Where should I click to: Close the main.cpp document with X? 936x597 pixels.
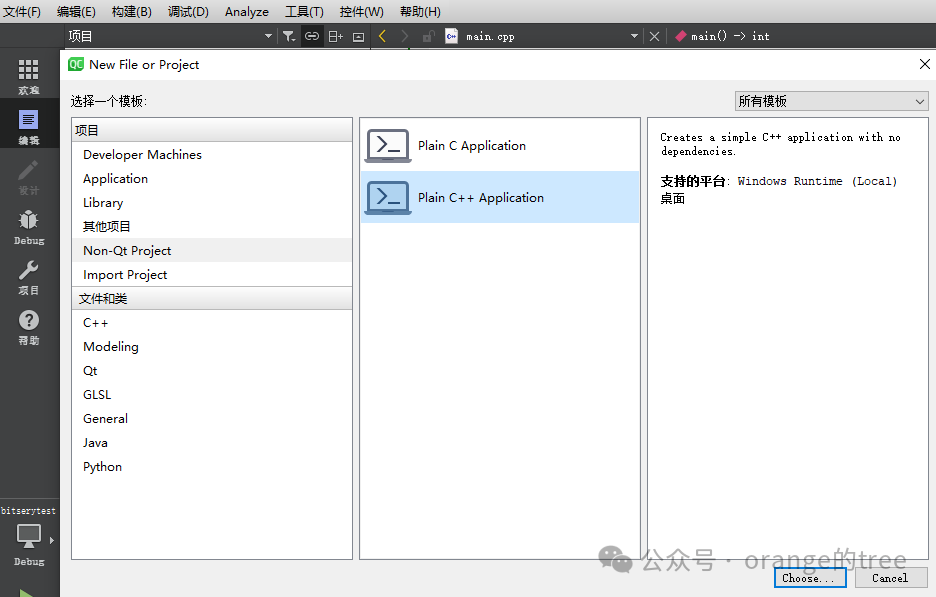point(654,36)
